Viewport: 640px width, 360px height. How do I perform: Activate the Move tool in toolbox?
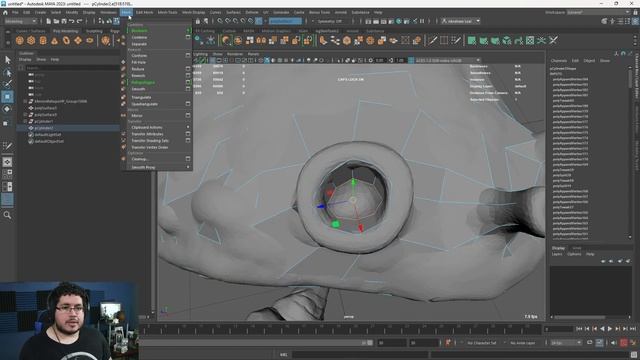(7, 97)
